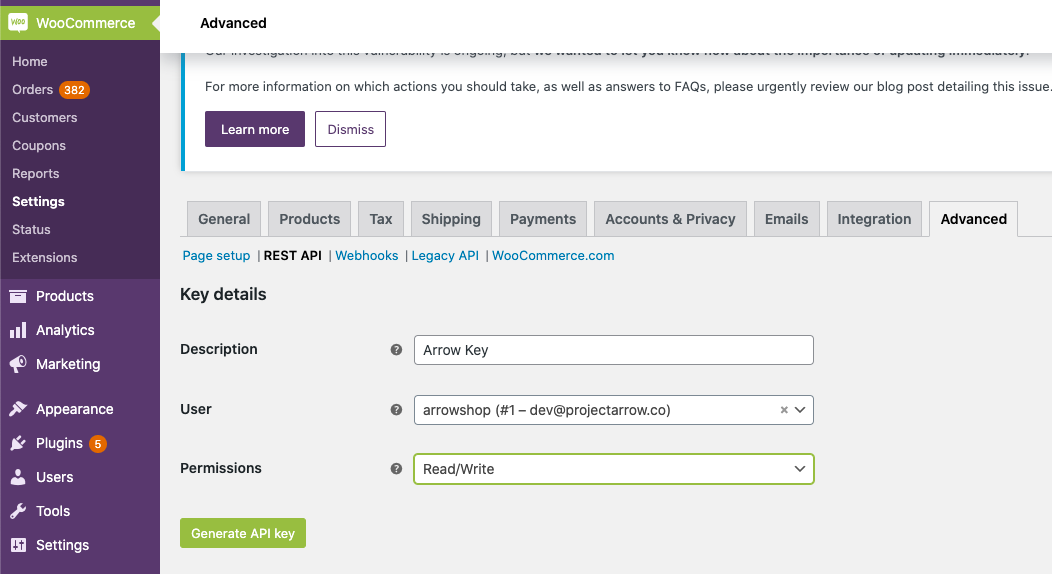1052x574 pixels.
Task: Expand the User dropdown arrow
Action: (800, 410)
